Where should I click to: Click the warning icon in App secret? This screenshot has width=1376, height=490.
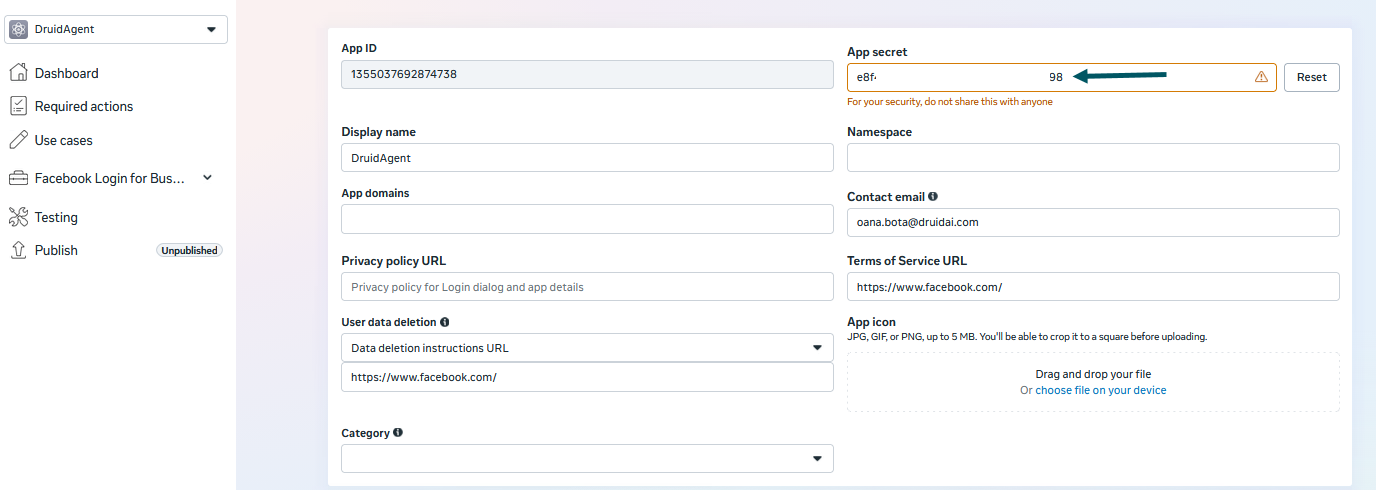tap(1261, 77)
